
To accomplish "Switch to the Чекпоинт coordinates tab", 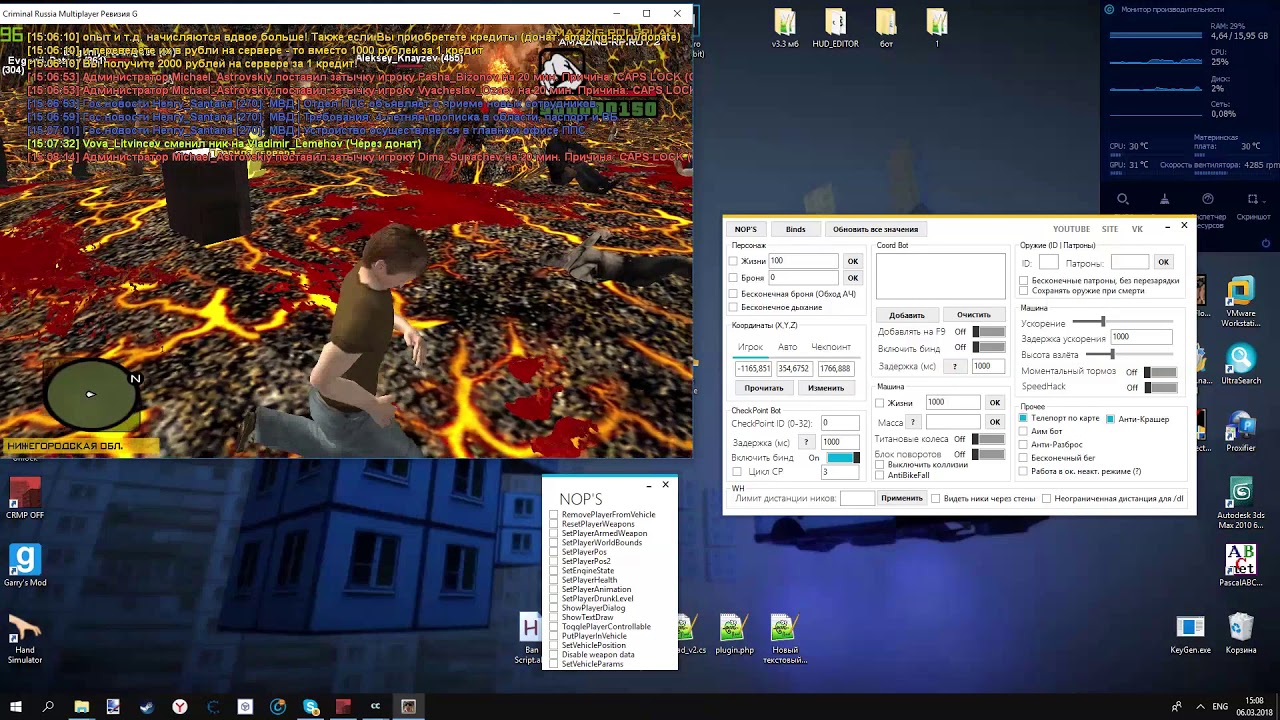I will point(831,347).
